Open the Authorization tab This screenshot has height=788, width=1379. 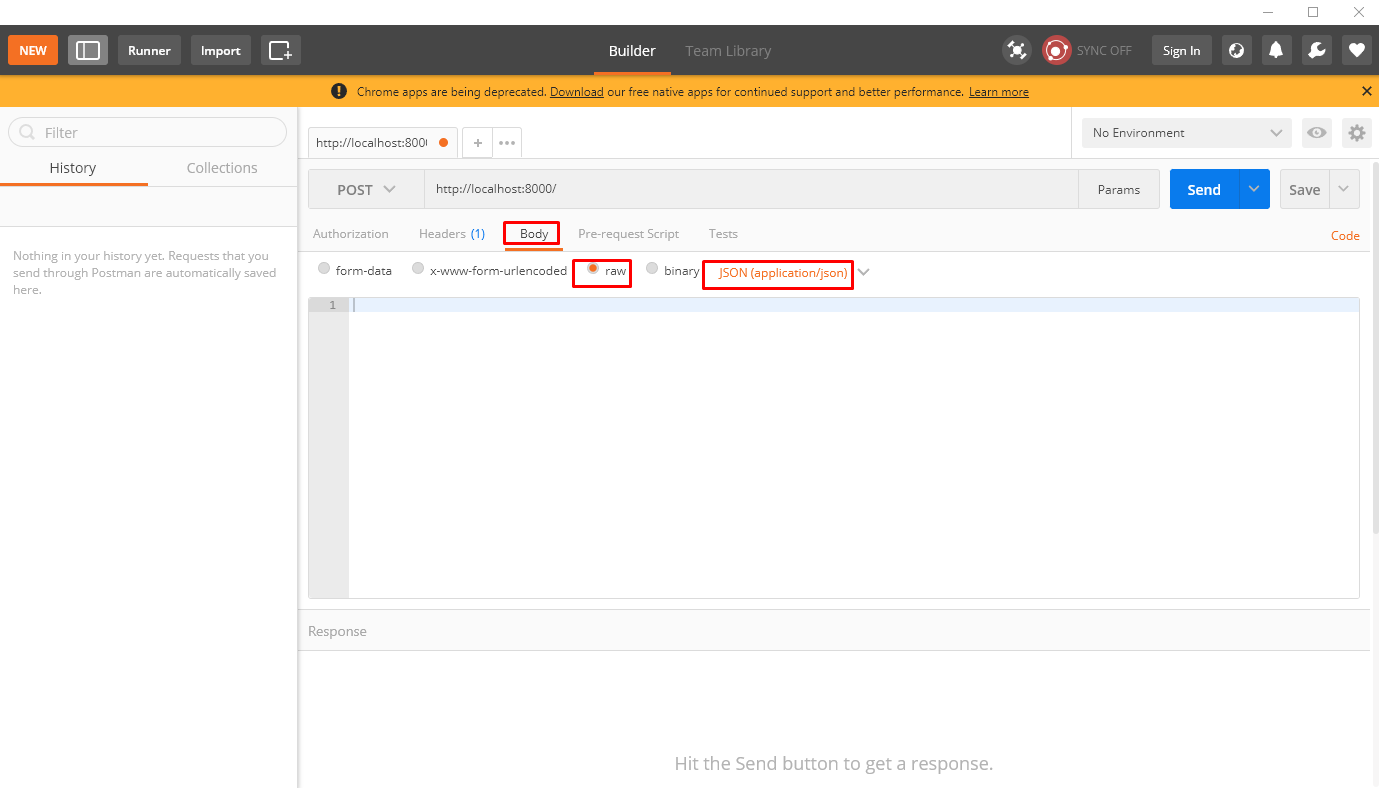pyautogui.click(x=350, y=233)
